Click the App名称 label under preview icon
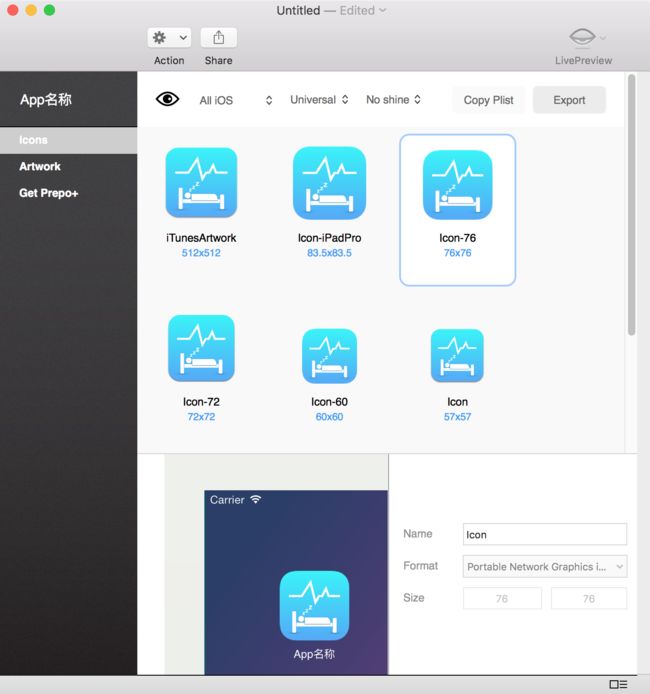This screenshot has height=694, width=650. click(314, 654)
